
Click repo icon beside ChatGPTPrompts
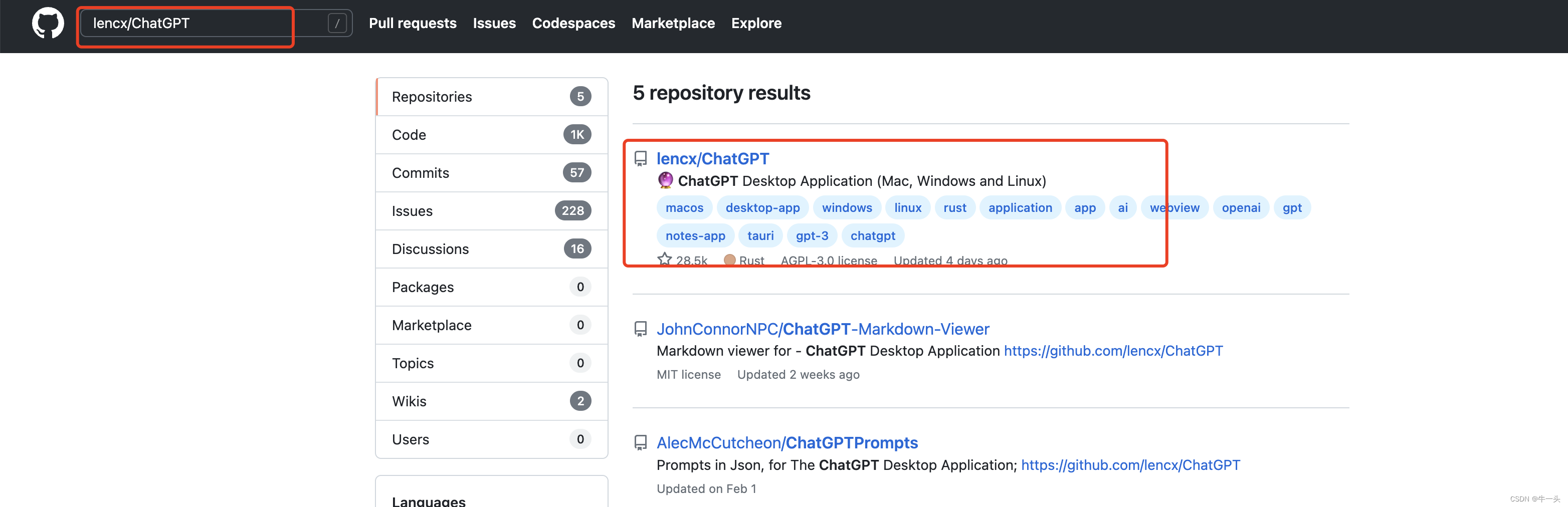tap(640, 443)
